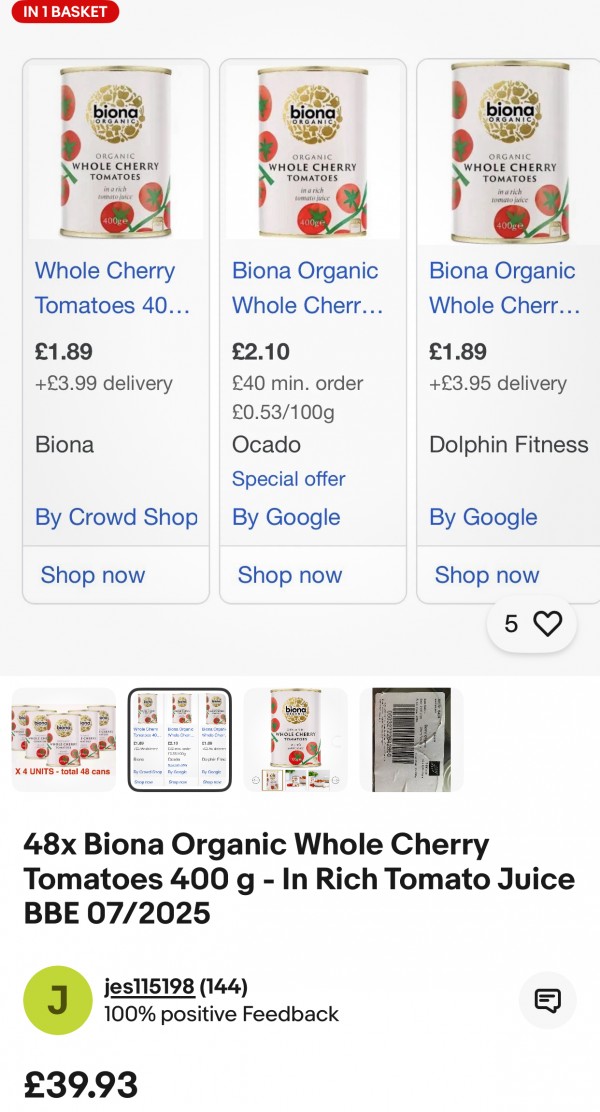Select the price comparison screenshot thumbnail

coord(180,740)
